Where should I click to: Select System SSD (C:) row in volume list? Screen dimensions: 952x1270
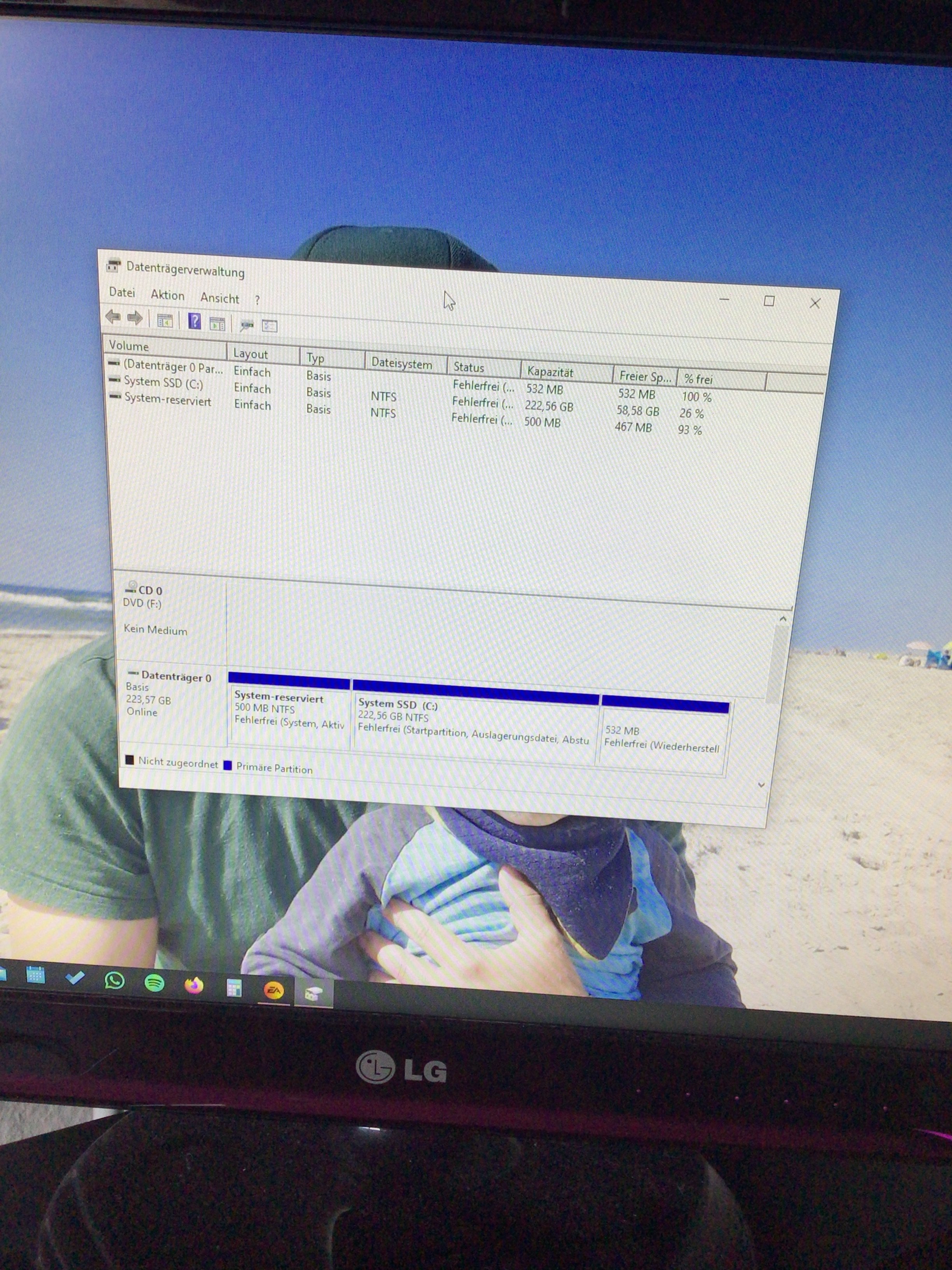(x=163, y=382)
